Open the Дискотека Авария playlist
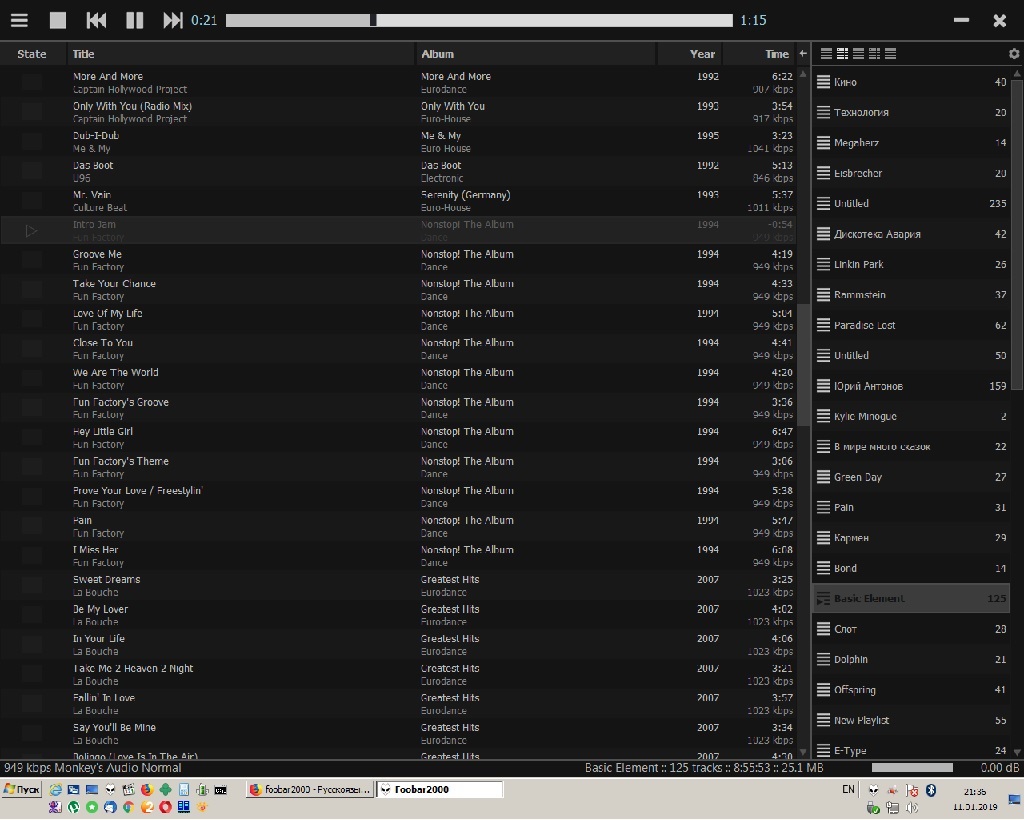Image resolution: width=1026 pixels, height=820 pixels. pos(911,234)
